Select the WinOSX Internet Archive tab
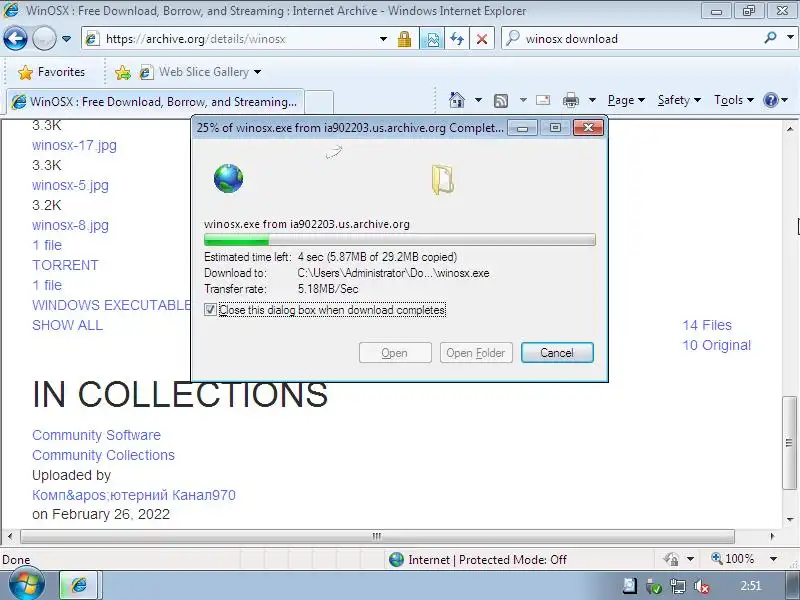 point(155,102)
